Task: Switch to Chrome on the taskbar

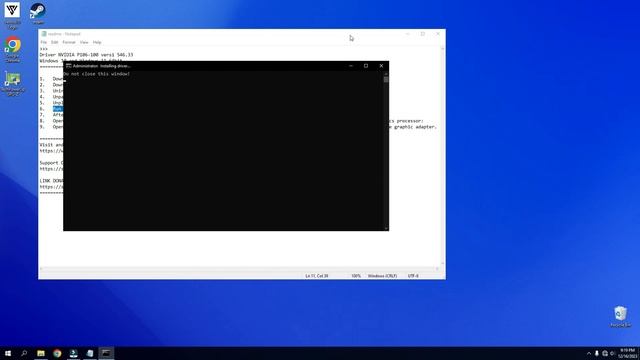Action: pyautogui.click(x=57, y=353)
